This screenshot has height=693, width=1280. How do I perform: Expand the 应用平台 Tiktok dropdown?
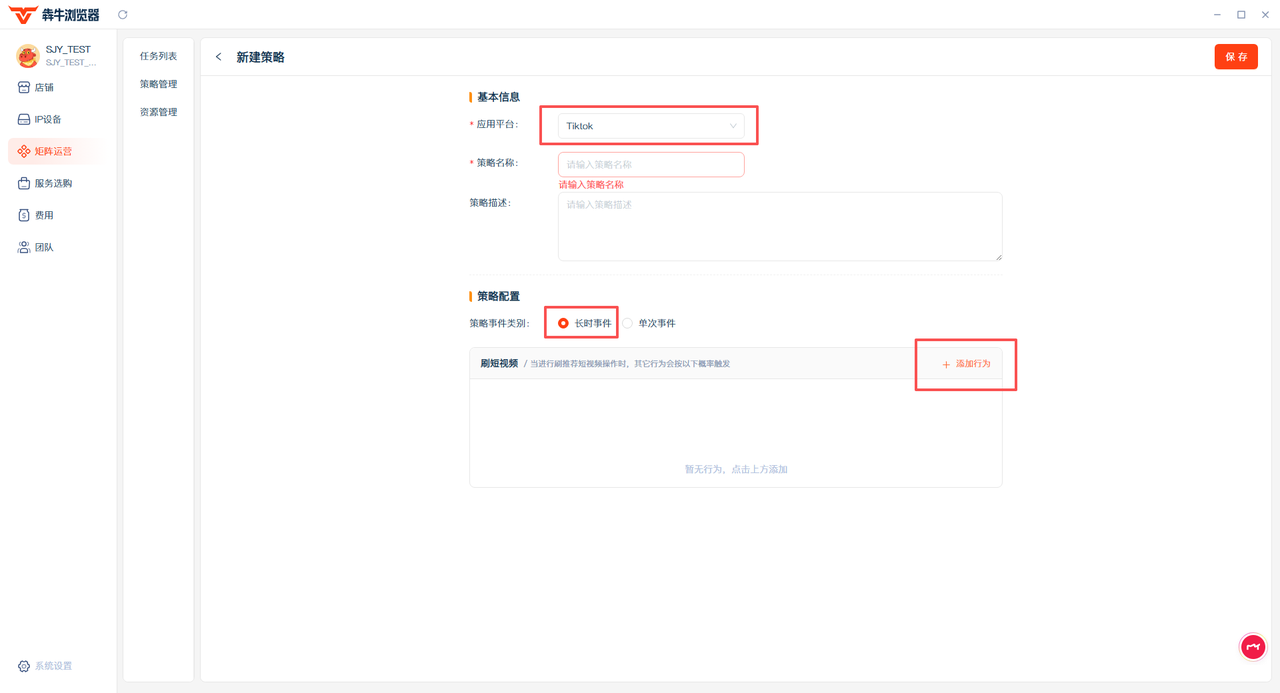tap(650, 126)
